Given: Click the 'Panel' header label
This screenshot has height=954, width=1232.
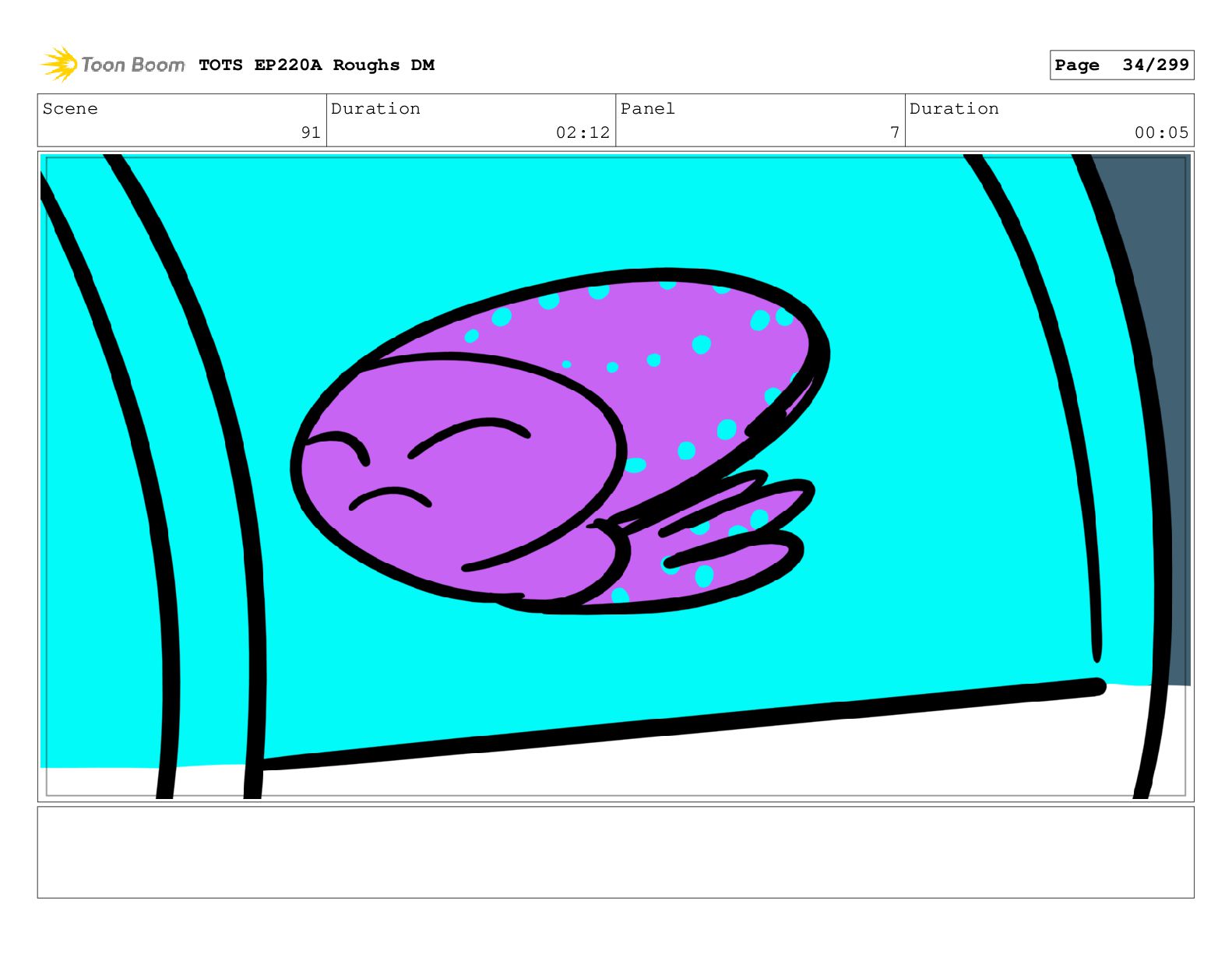Looking at the screenshot, I should [648, 109].
